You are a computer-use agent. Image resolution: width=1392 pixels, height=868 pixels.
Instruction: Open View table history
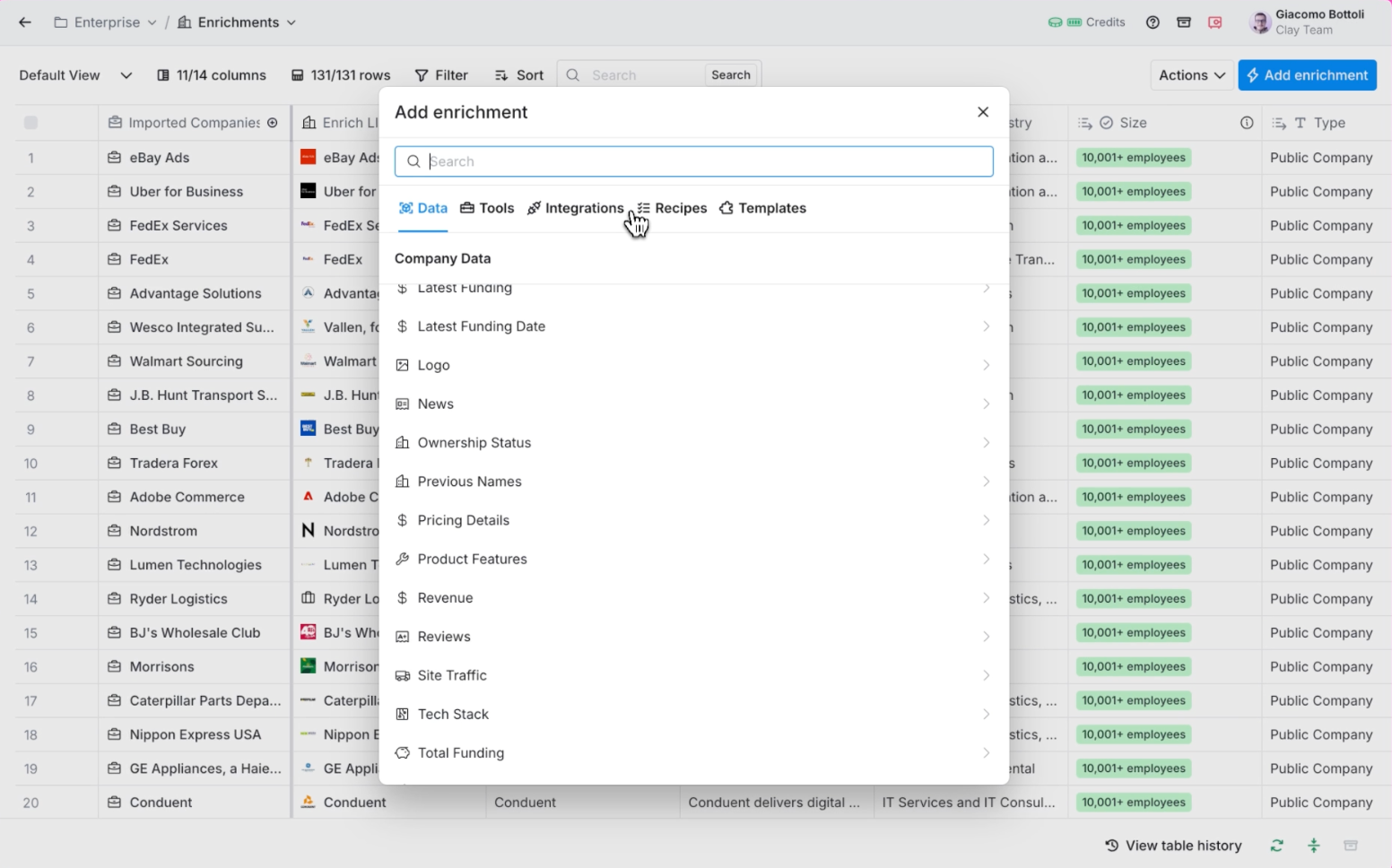1173,846
